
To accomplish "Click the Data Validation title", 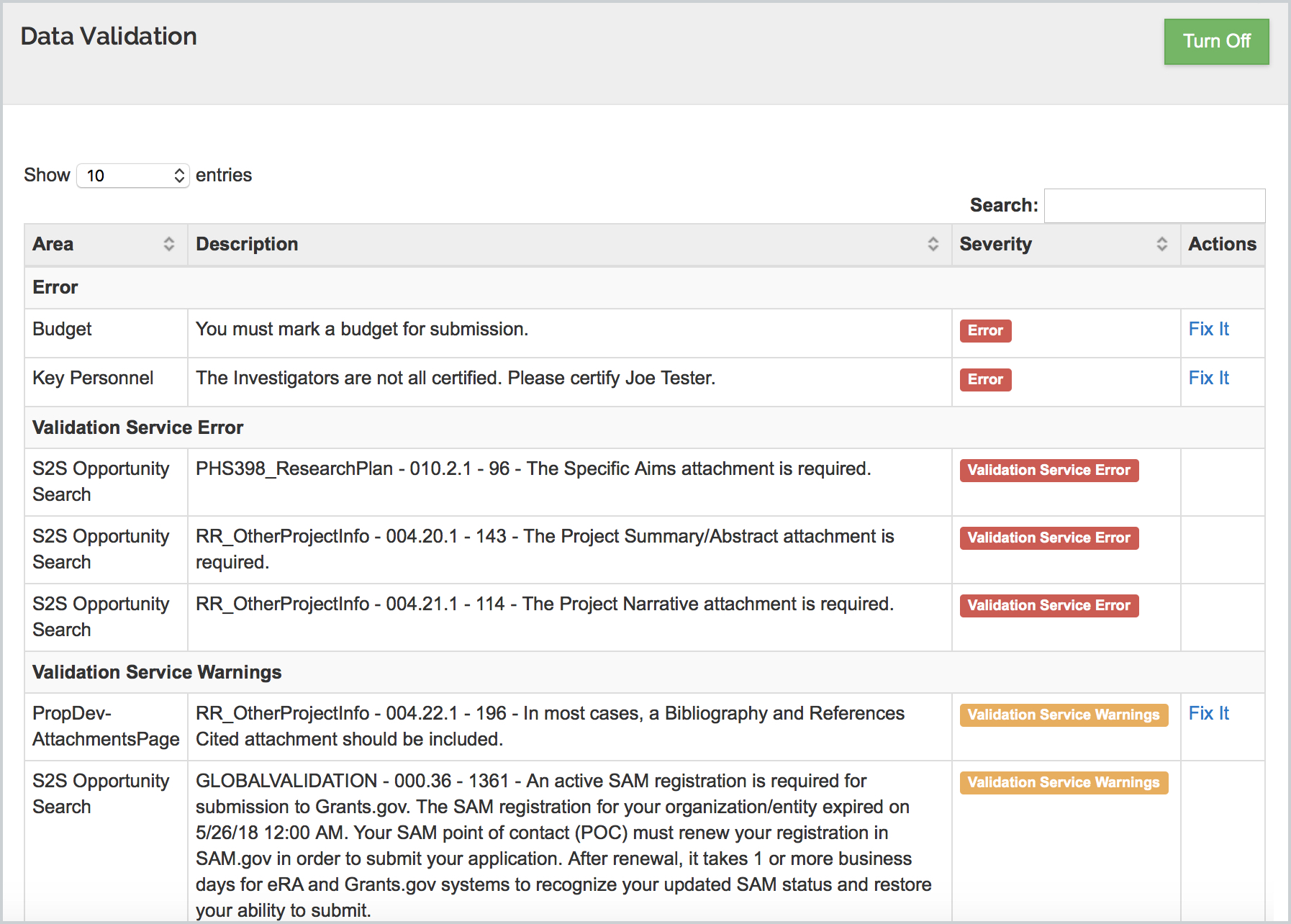I will click(x=109, y=36).
